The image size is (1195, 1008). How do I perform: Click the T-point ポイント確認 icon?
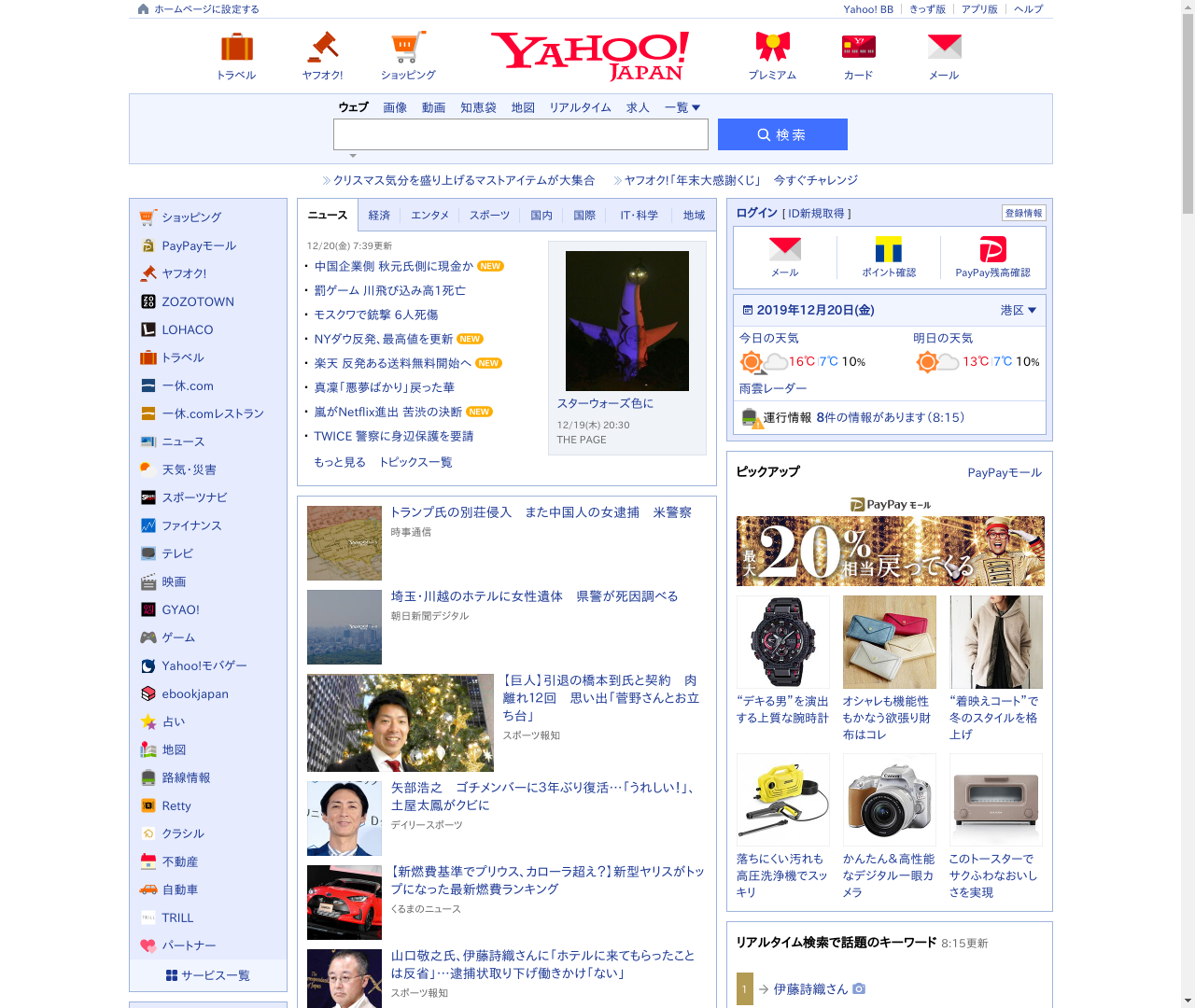click(x=889, y=249)
